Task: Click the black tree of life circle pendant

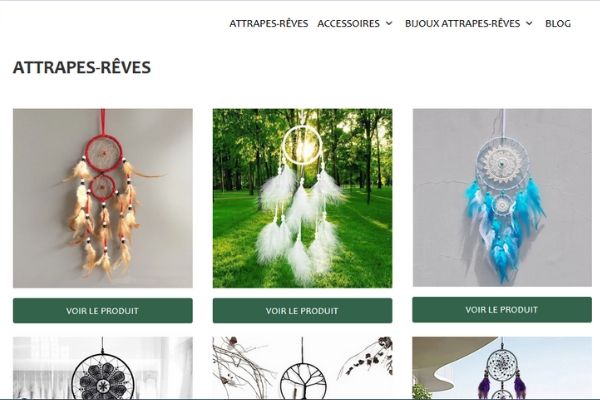Action: click(303, 382)
